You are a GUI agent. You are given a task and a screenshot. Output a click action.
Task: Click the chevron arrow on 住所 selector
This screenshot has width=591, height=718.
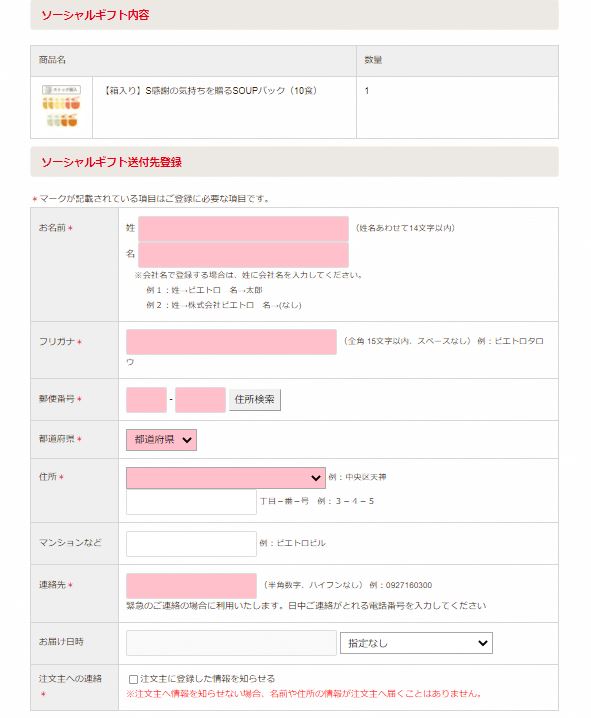316,478
